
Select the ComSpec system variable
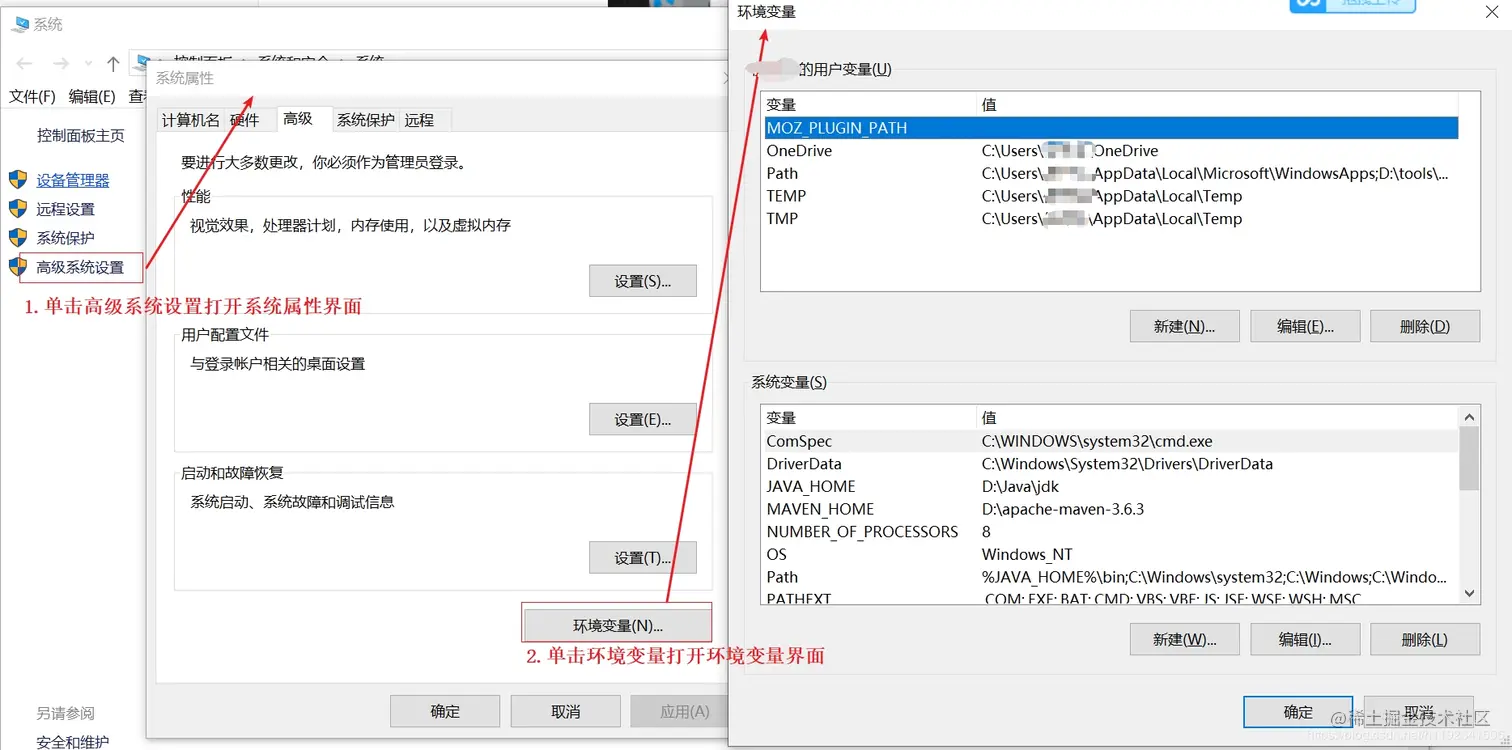(1110, 441)
